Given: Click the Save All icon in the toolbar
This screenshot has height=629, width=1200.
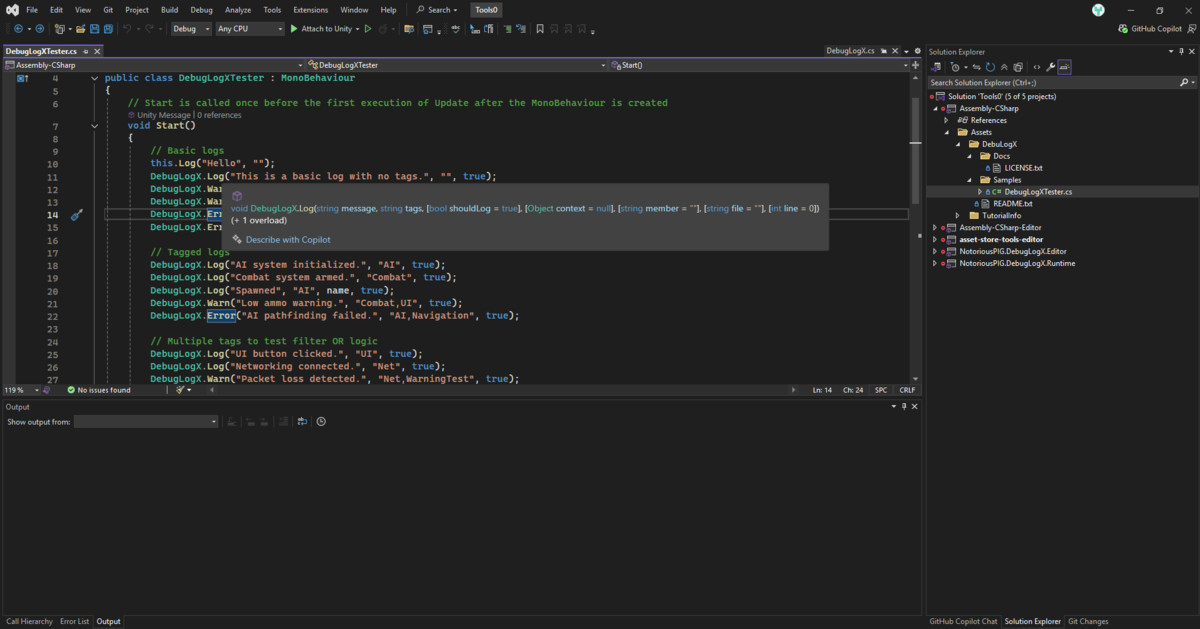Looking at the screenshot, I should click(x=108, y=29).
